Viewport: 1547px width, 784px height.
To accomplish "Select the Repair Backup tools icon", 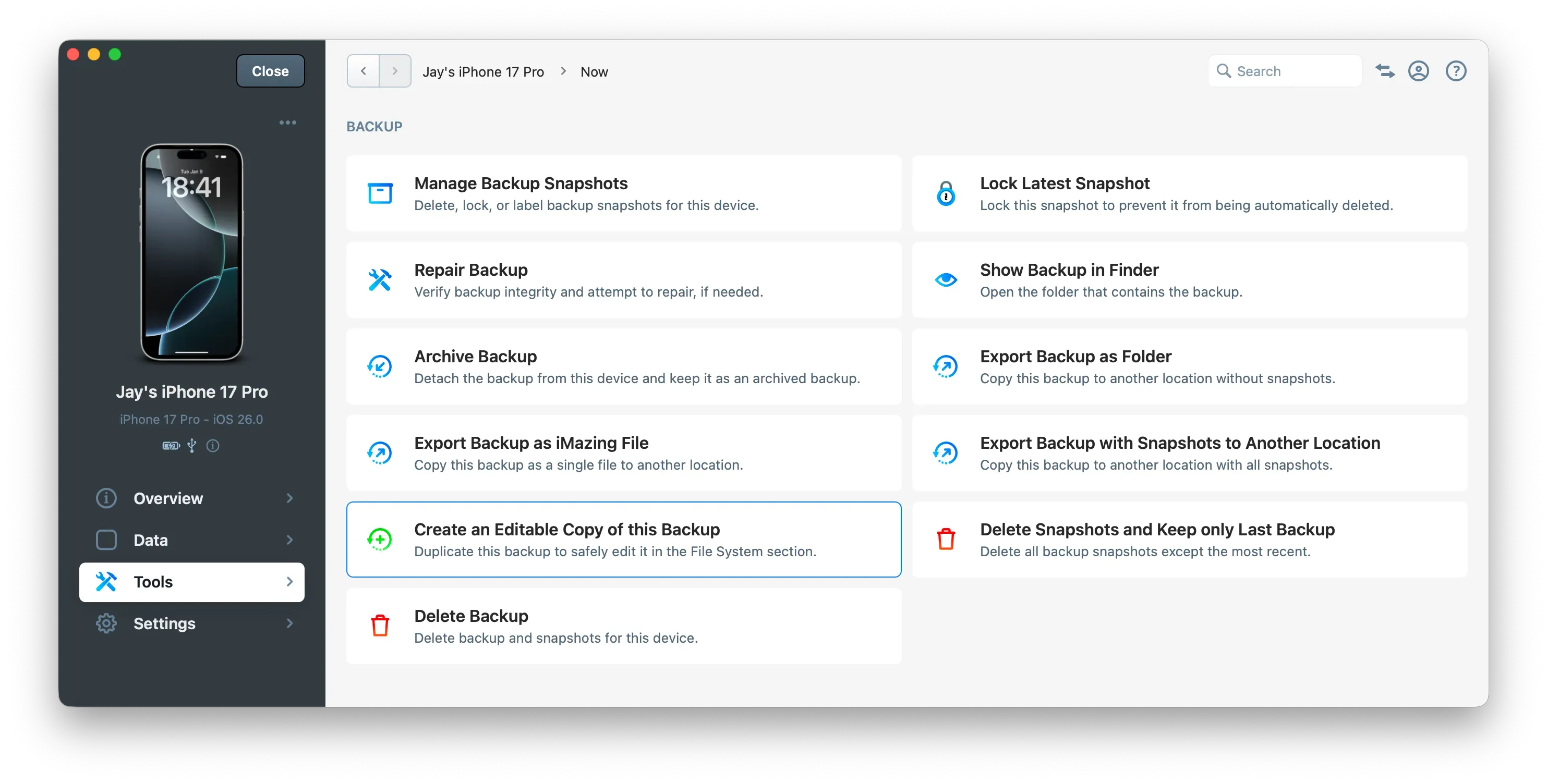I will (380, 280).
